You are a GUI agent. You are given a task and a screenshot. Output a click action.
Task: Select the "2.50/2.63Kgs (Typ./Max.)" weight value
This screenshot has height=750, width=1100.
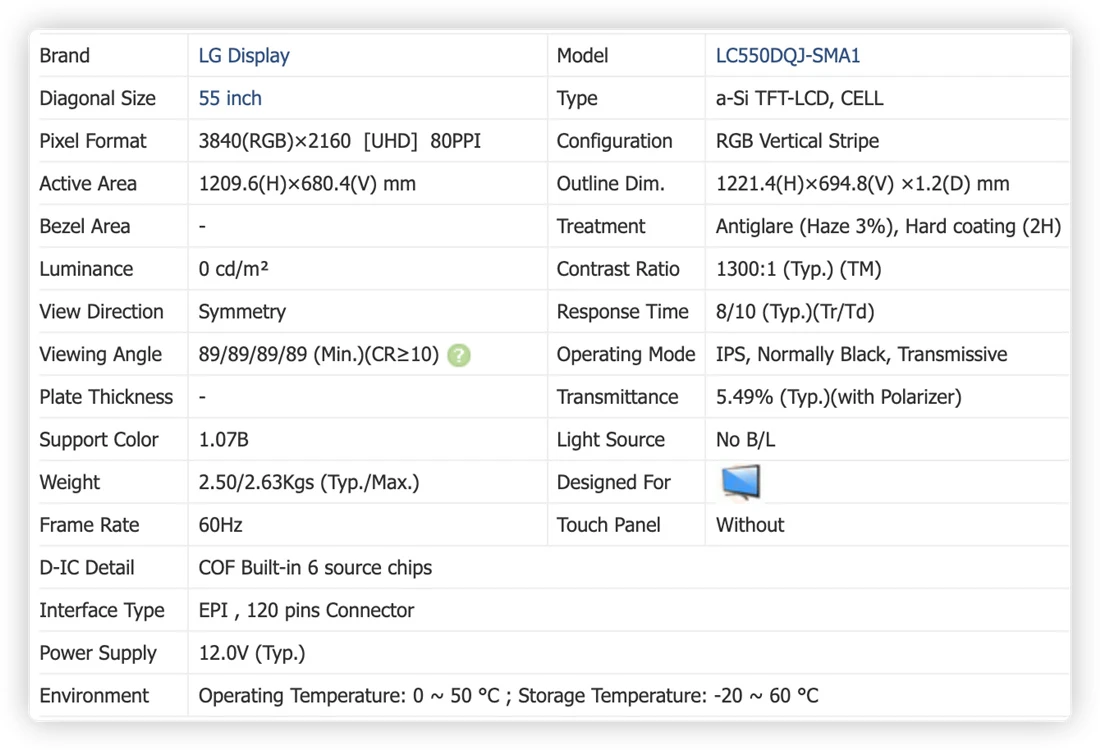click(x=309, y=483)
